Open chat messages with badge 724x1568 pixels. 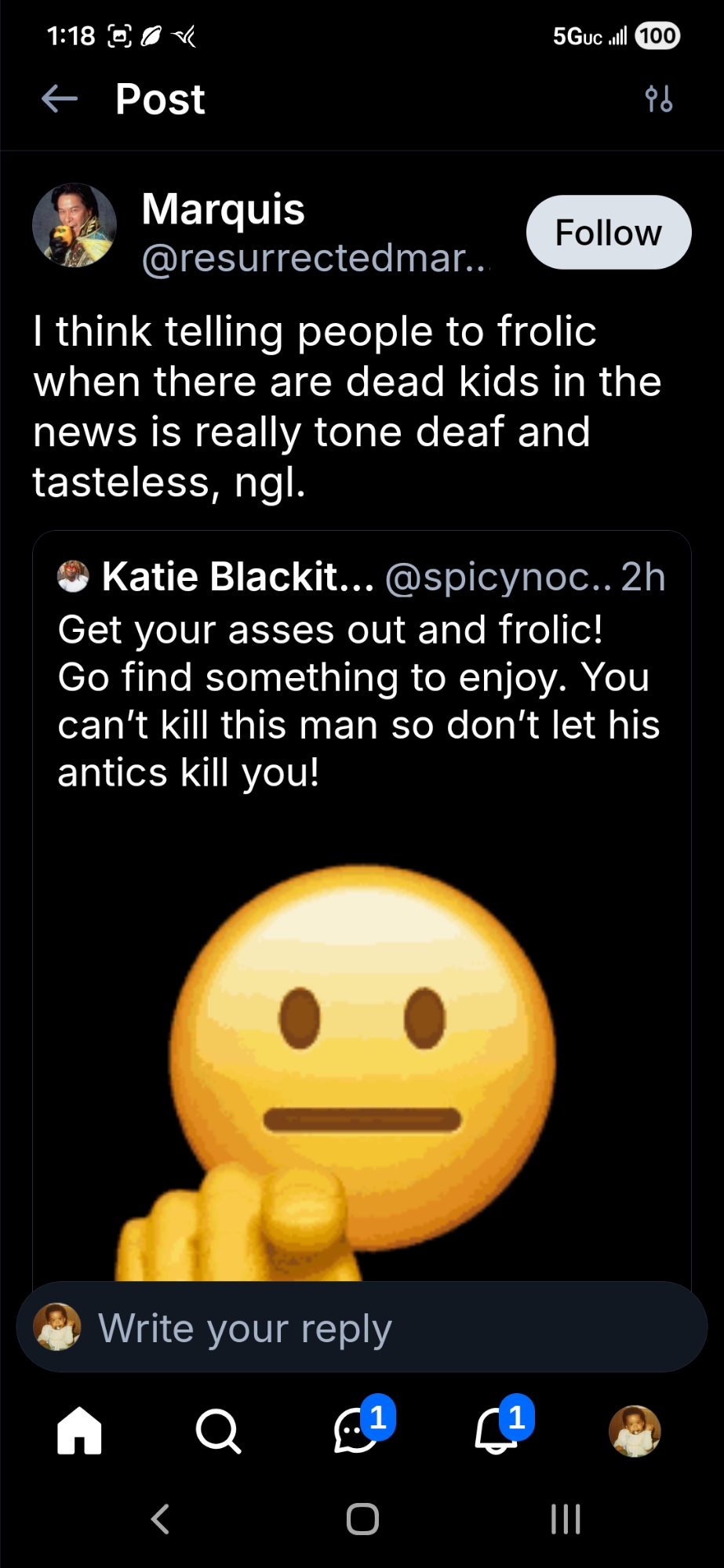coord(357,1431)
